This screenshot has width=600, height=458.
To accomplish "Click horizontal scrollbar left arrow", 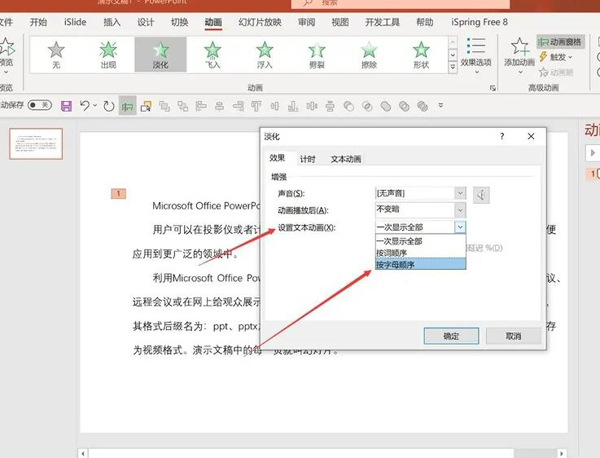I will (83, 453).
